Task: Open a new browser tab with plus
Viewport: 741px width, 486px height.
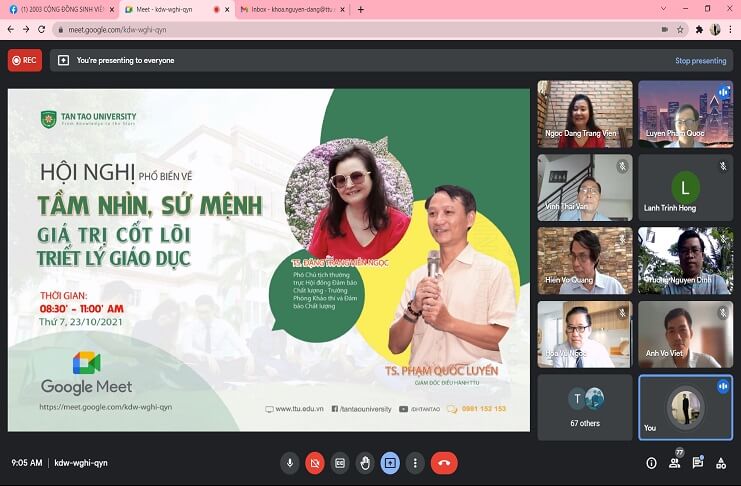Action: [x=361, y=9]
